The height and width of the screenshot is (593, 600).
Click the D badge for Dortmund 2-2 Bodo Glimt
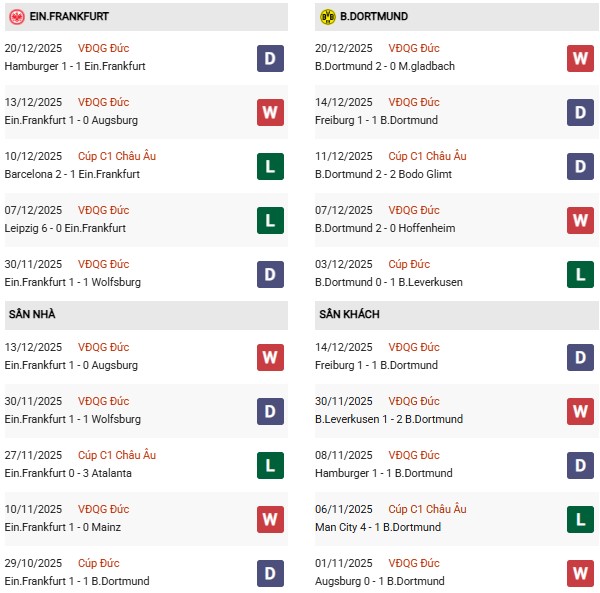point(580,166)
